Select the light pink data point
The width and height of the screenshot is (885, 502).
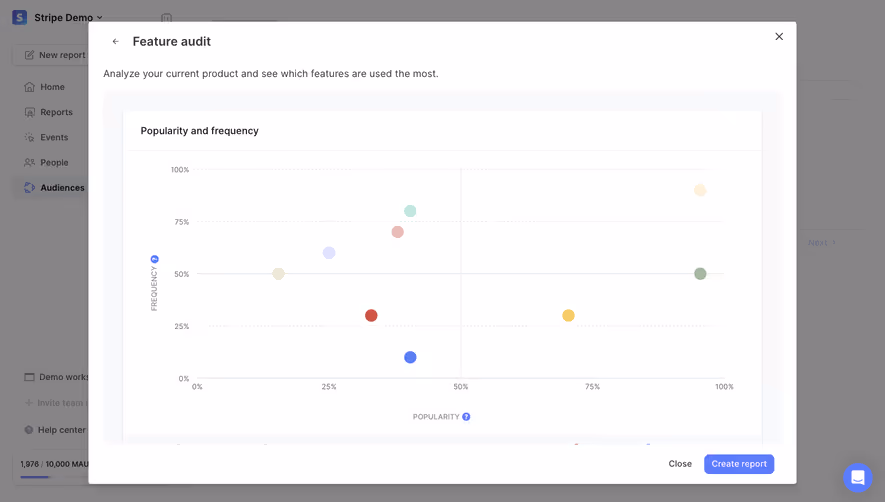(397, 232)
